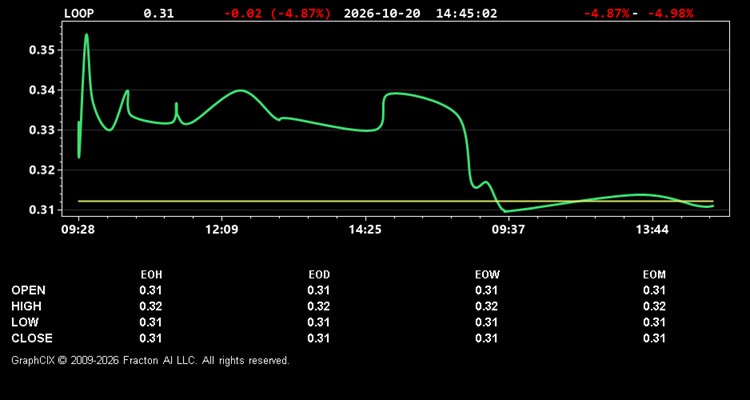The image size is (750, 400).
Task: Click the 0.31 y-axis label
Action: pos(42,210)
